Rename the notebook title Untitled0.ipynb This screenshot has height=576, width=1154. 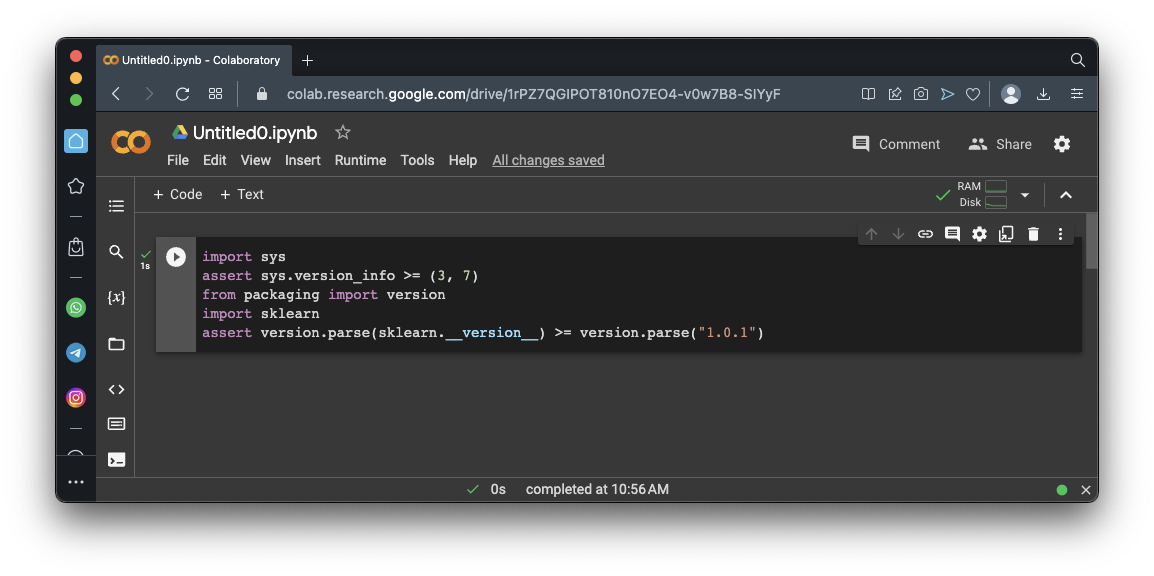pos(255,133)
